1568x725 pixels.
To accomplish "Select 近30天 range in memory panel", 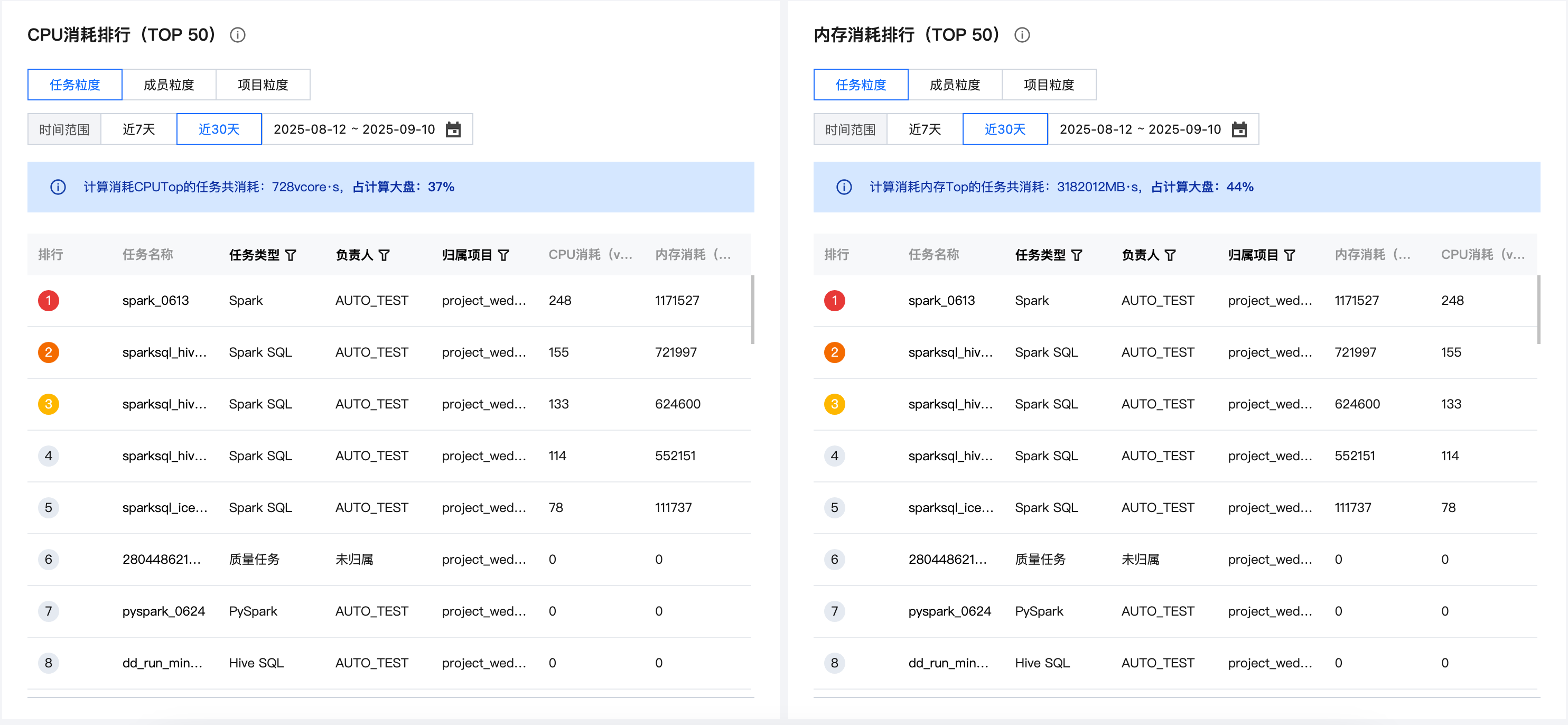I will tap(1004, 129).
